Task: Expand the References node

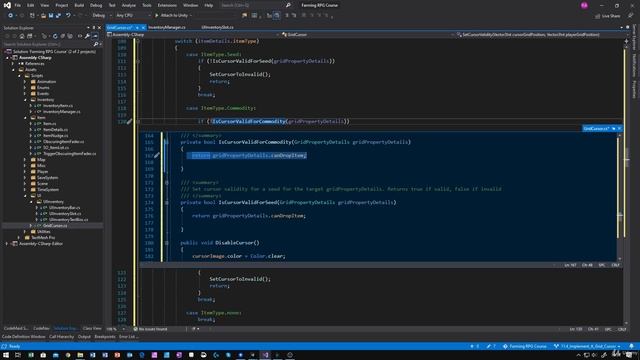Action: coord(13,64)
